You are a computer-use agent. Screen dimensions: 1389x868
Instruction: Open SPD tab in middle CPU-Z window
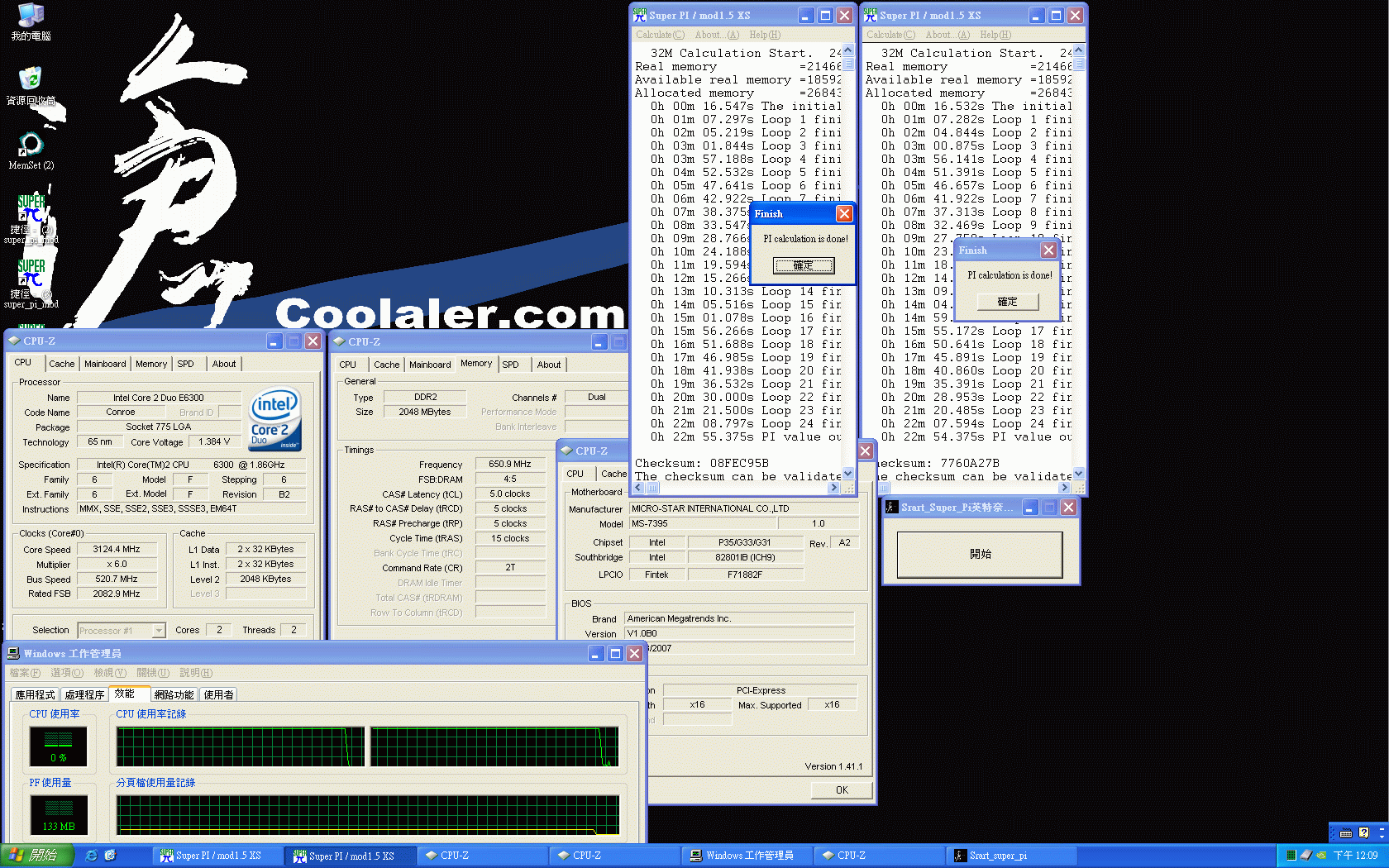click(x=510, y=365)
